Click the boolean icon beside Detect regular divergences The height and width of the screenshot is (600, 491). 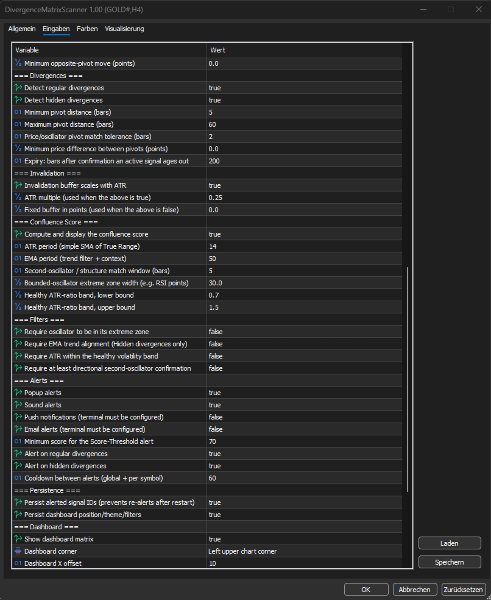click(x=18, y=88)
